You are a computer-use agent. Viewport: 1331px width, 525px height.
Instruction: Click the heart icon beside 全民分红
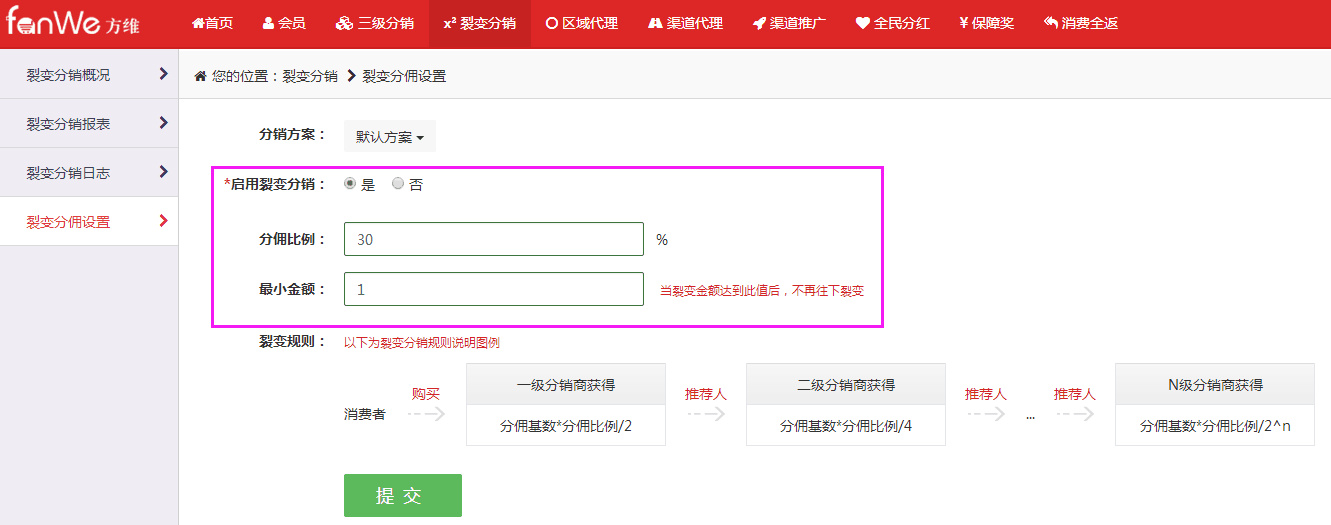click(x=862, y=23)
